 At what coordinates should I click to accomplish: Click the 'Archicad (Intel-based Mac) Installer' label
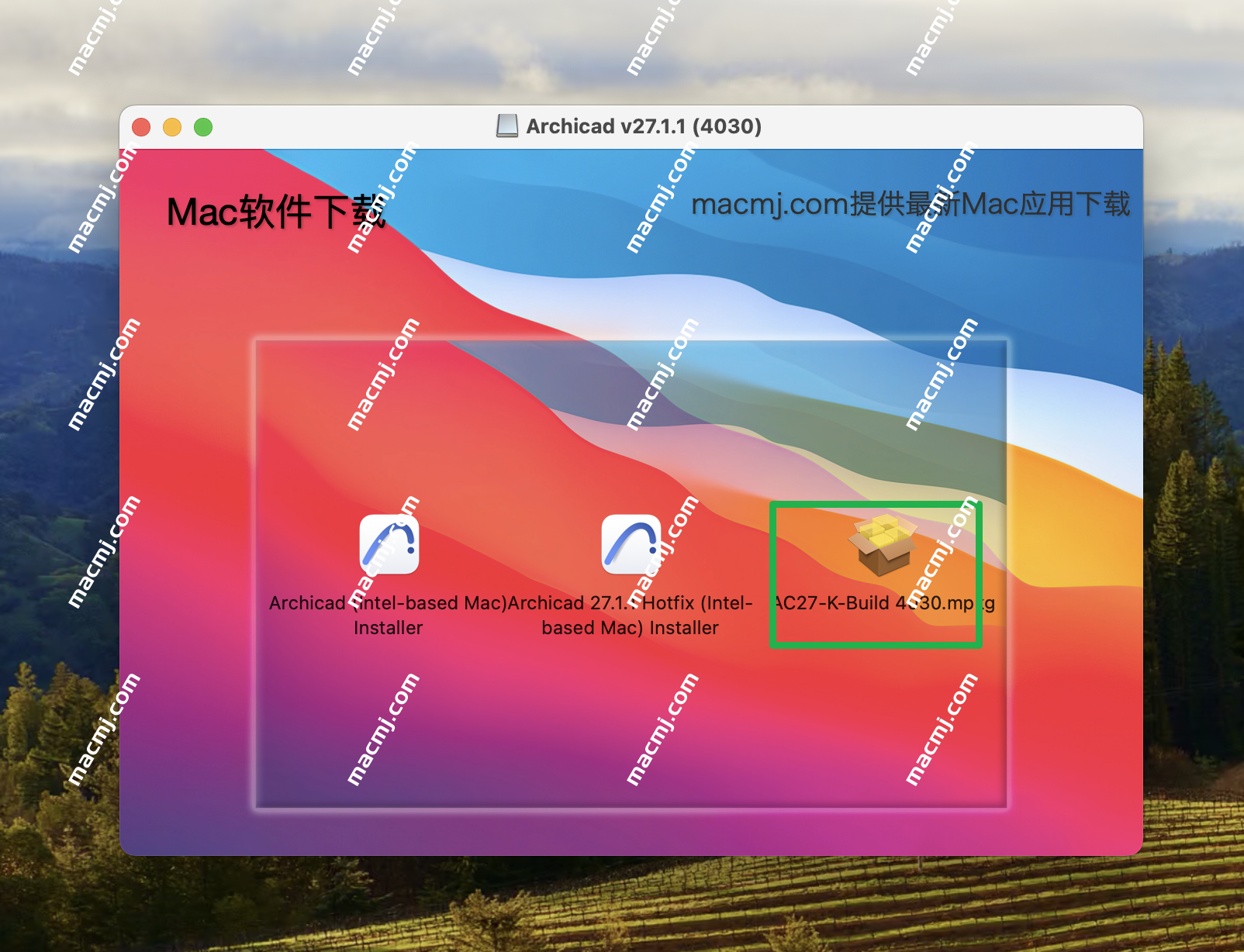tap(388, 615)
